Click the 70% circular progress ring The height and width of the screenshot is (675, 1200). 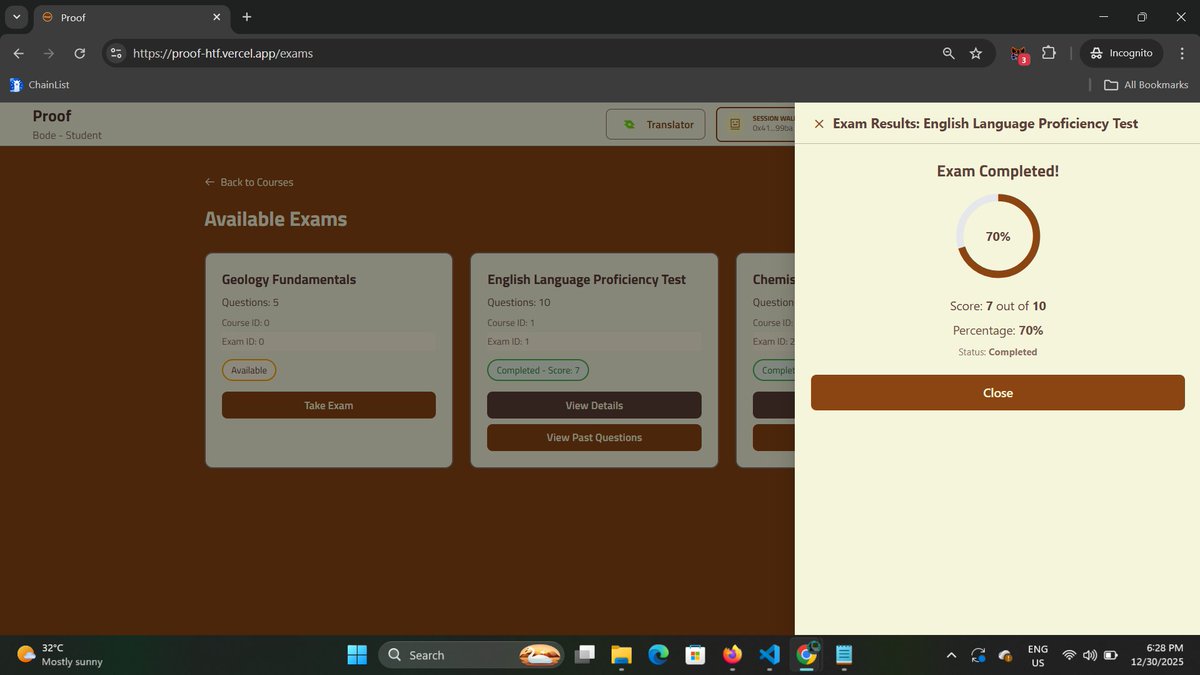pos(998,236)
